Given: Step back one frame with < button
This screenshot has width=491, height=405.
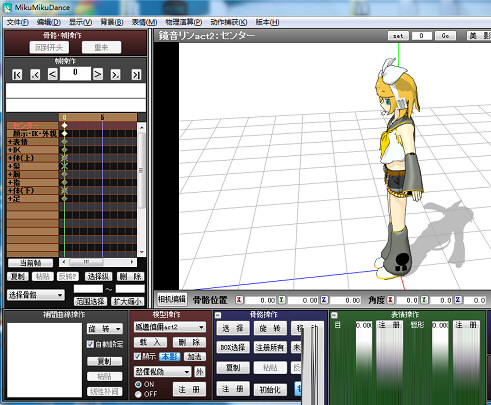Looking at the screenshot, I should pyautogui.click(x=53, y=74).
